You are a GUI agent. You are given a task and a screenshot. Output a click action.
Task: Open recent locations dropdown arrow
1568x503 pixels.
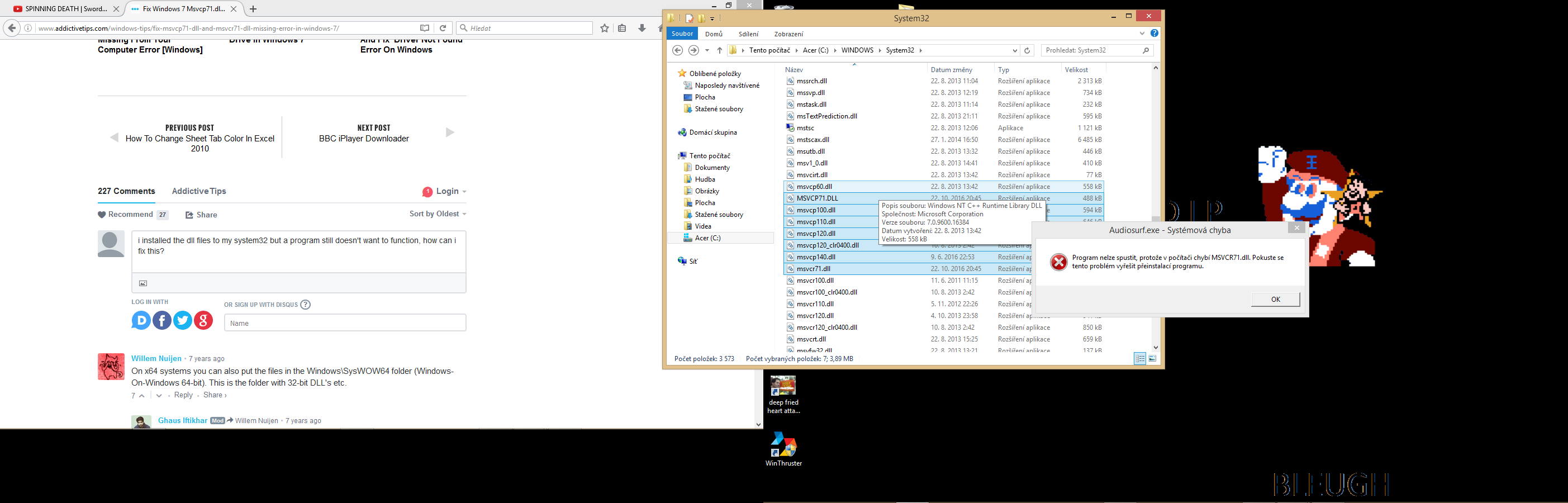pyautogui.click(x=707, y=50)
